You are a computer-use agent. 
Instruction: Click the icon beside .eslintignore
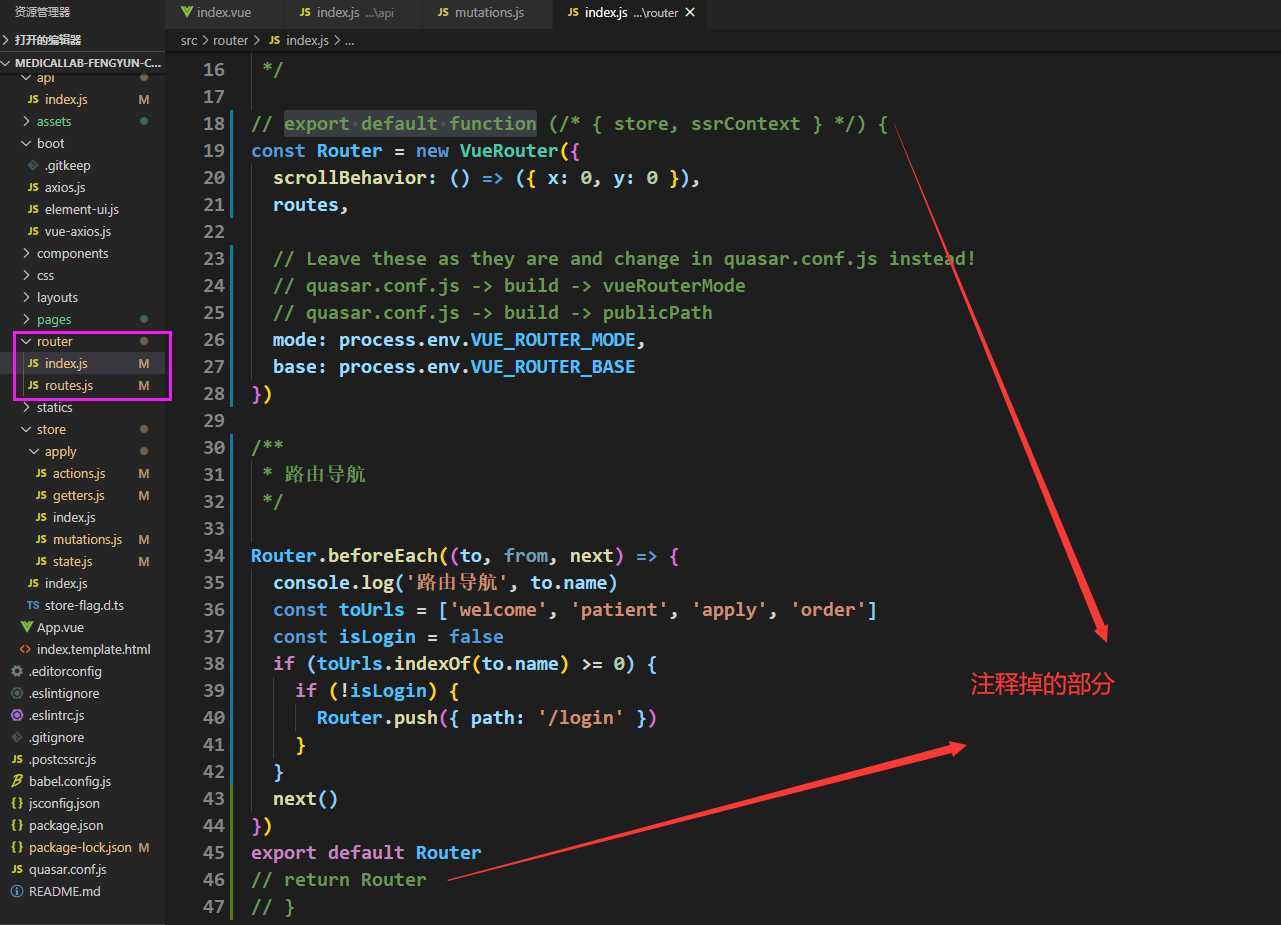click(x=17, y=693)
